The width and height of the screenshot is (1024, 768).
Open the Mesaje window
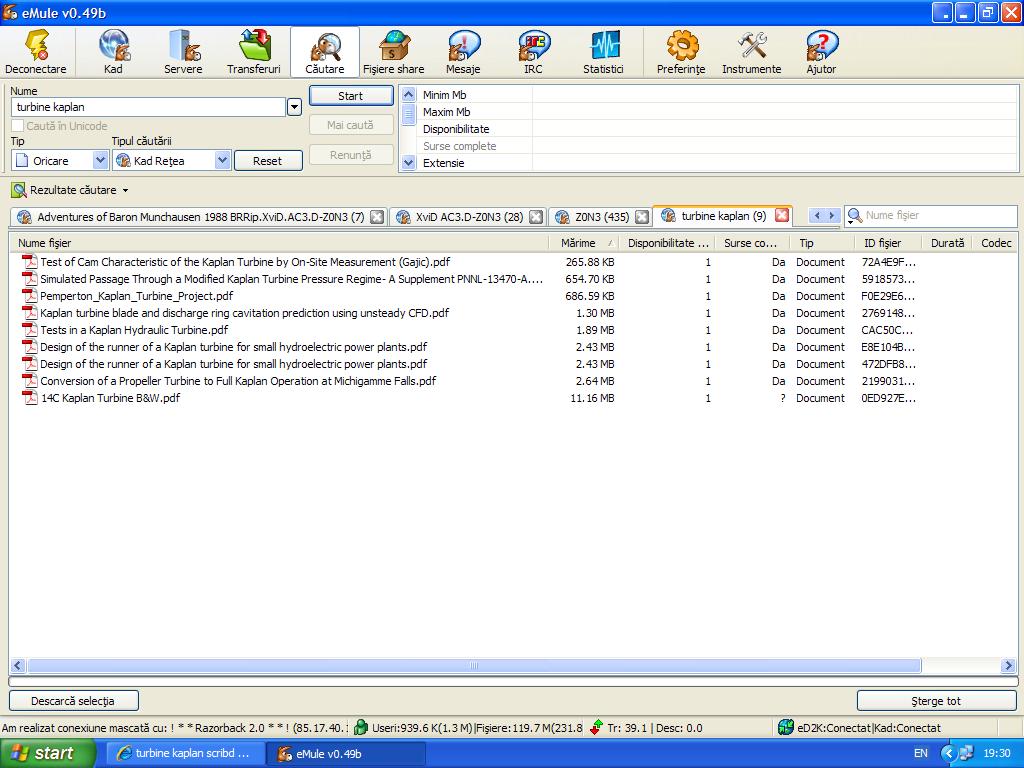pos(463,51)
